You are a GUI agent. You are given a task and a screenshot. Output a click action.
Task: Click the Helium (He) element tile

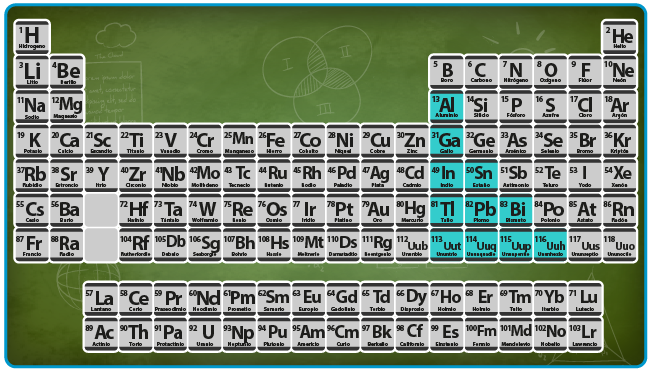[619, 37]
